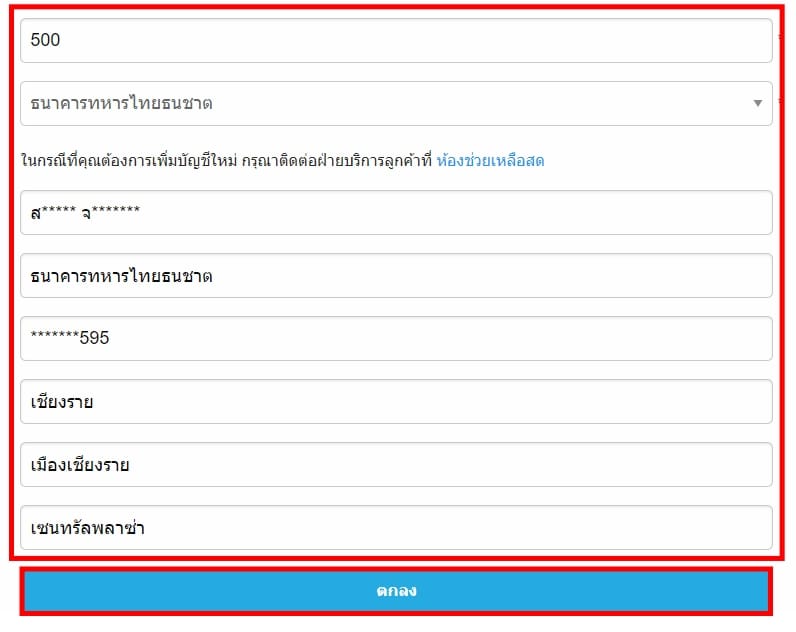Click the ตกลง confirm button
796x632 pixels.
click(396, 591)
